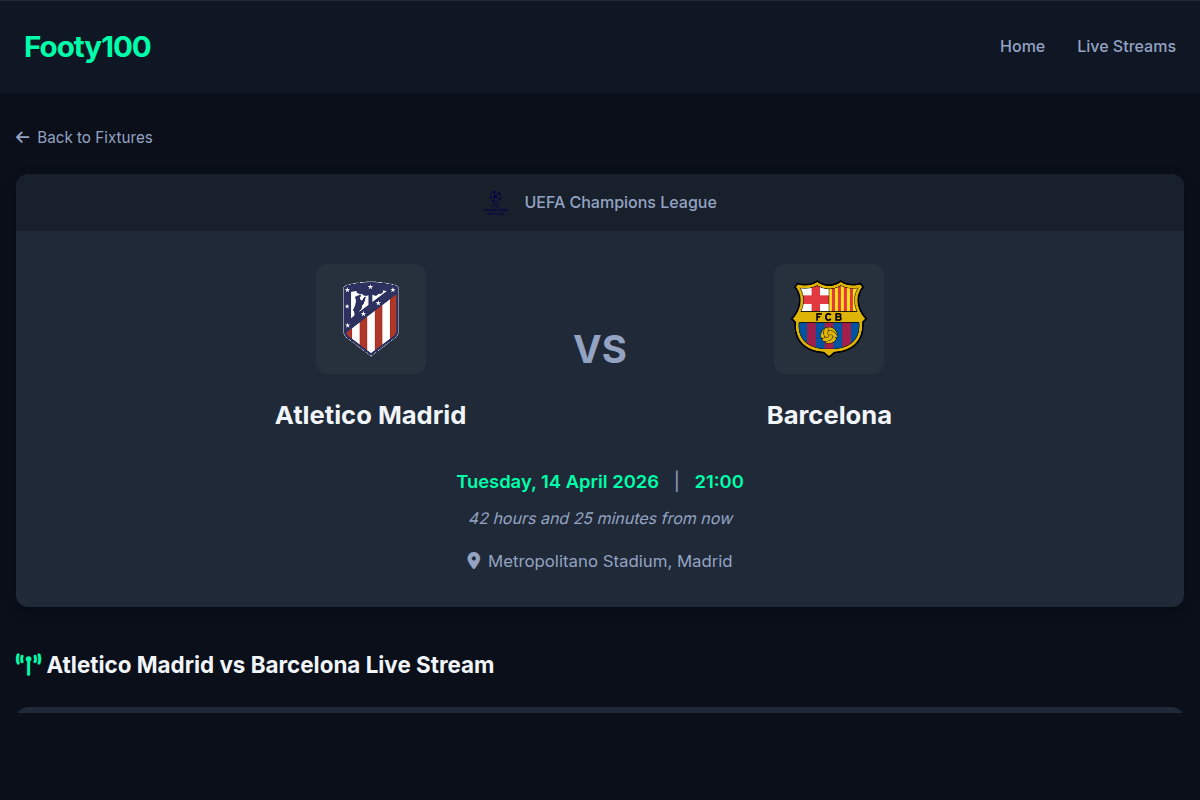Open the Live Streams navigation item
This screenshot has width=1200, height=800.
1126,46
